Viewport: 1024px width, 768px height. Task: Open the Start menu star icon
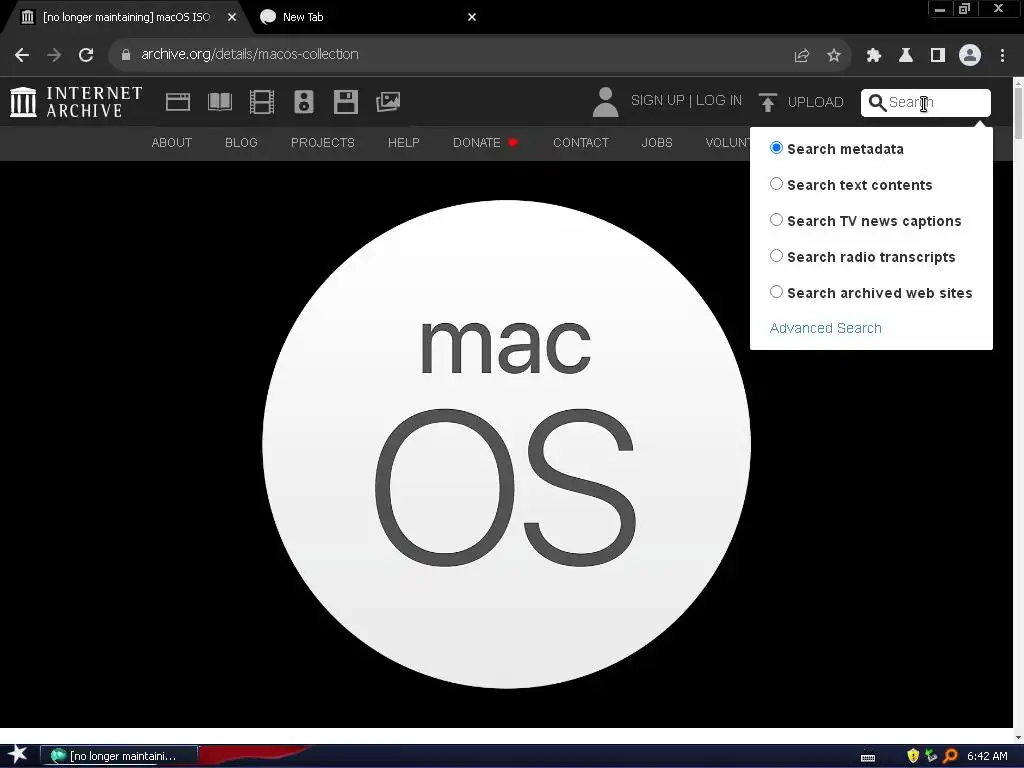[18, 754]
